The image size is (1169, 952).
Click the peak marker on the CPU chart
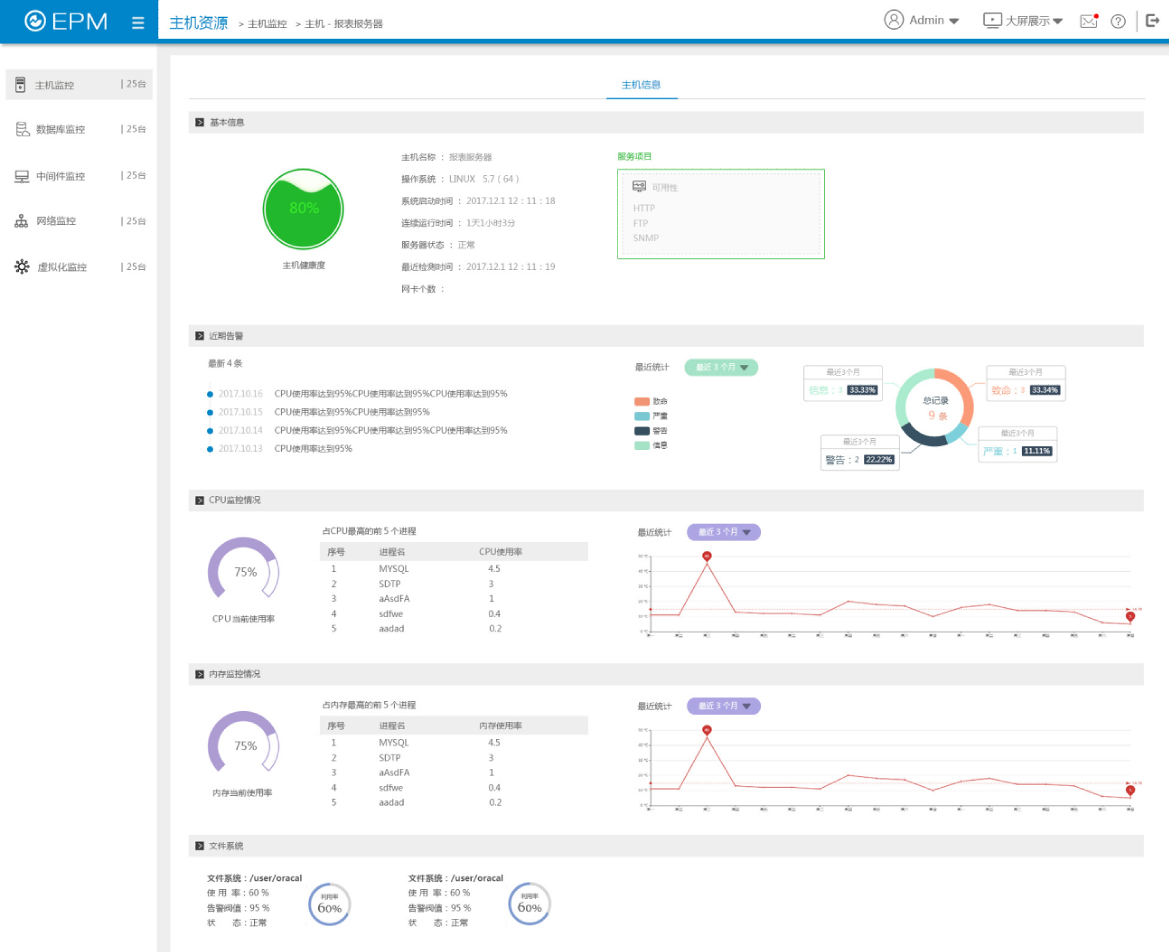point(707,556)
